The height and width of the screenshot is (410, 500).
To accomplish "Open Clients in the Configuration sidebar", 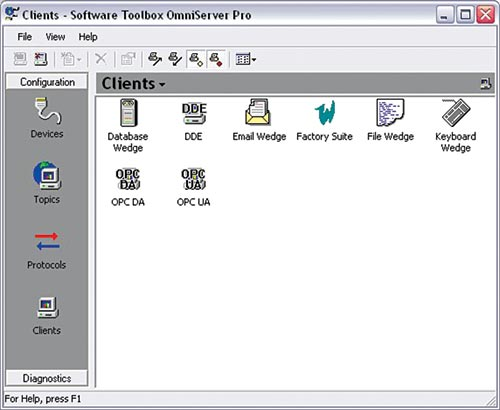I will click(47, 316).
